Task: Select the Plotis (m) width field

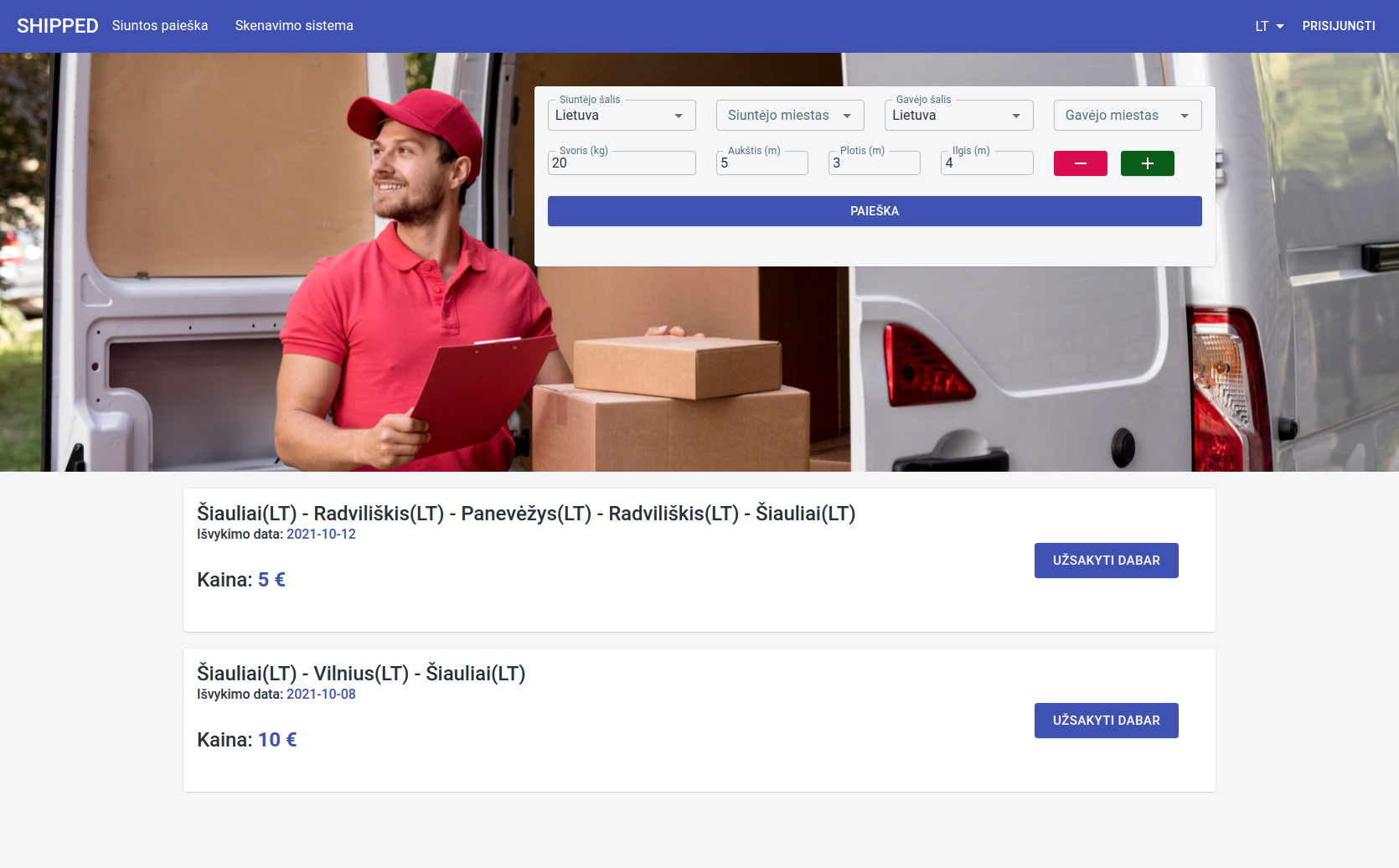Action: click(x=874, y=163)
